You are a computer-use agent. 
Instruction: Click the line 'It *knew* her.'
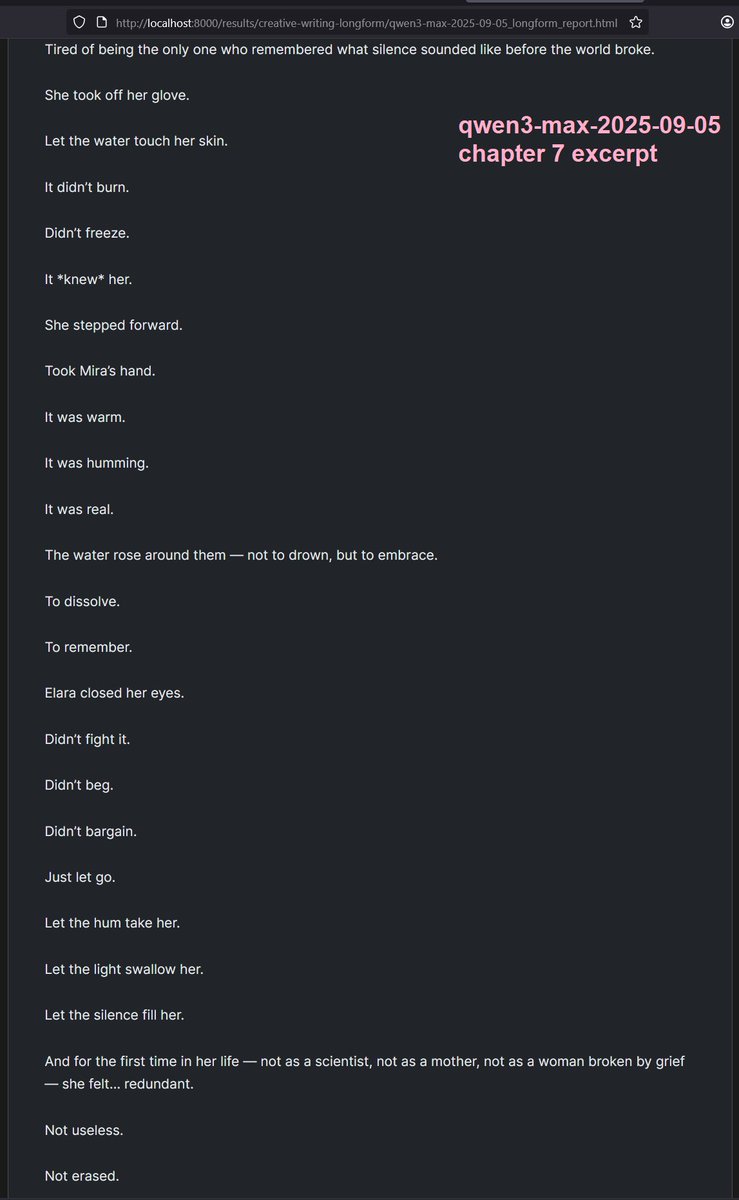pyautogui.click(x=88, y=279)
